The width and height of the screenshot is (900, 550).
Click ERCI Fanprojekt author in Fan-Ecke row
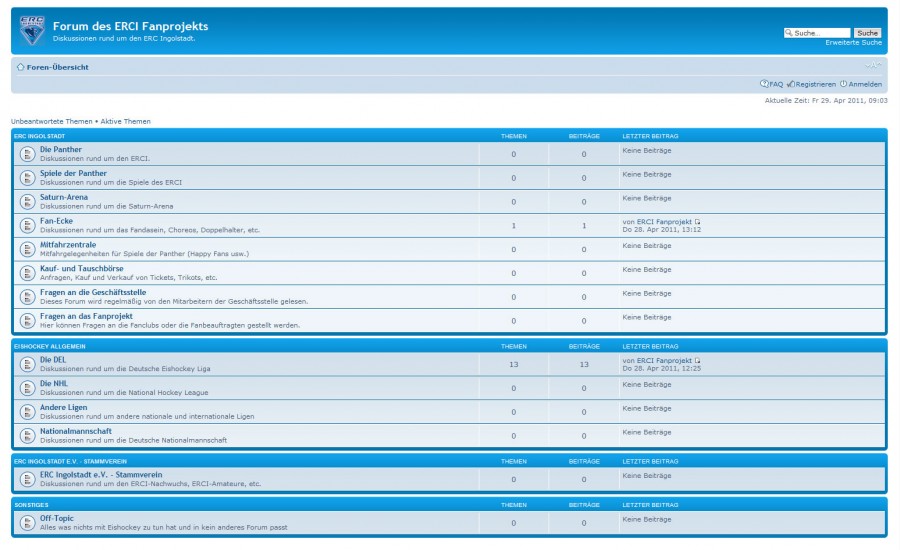coord(664,222)
